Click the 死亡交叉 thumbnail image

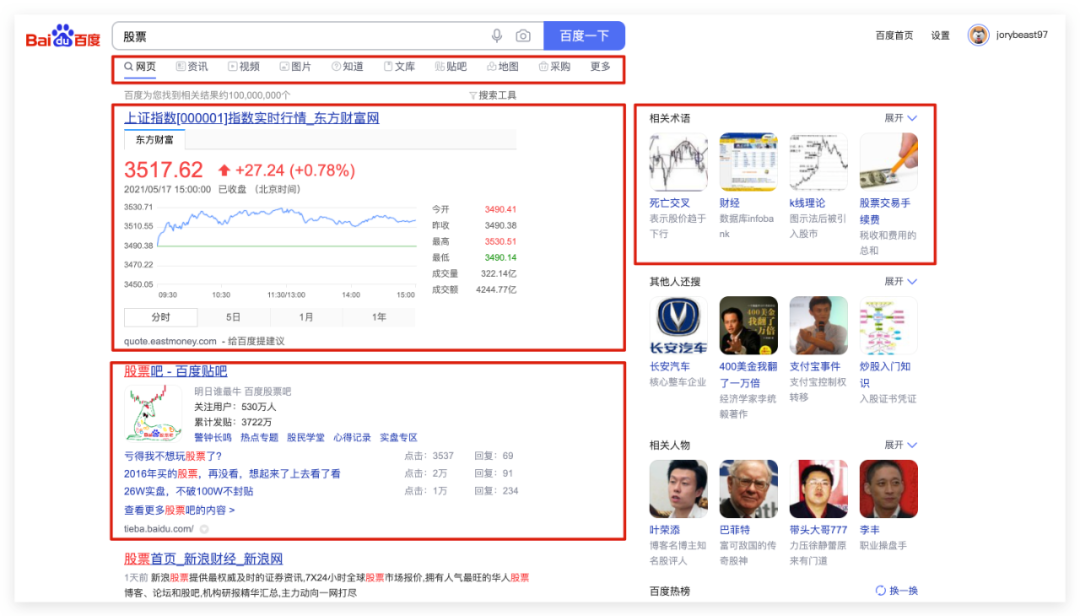[678, 162]
